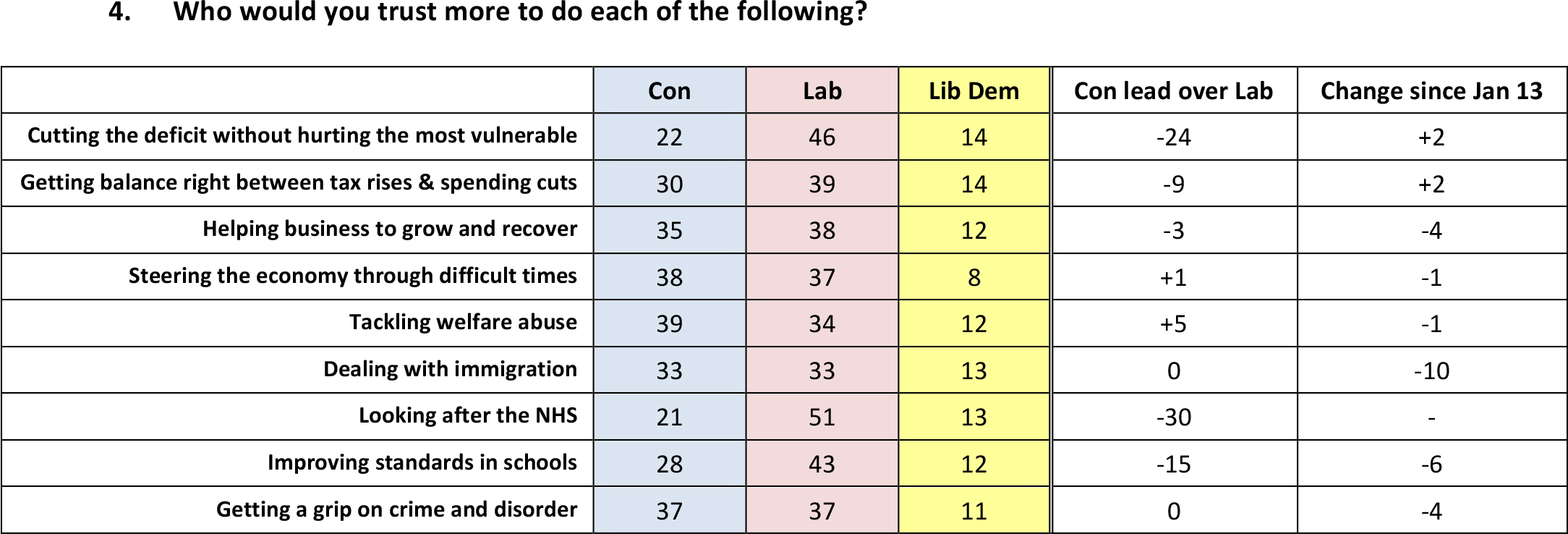Screen dimensions: 1568x534
Task: Select the Con lead over Lab header
Action: click(x=1173, y=91)
